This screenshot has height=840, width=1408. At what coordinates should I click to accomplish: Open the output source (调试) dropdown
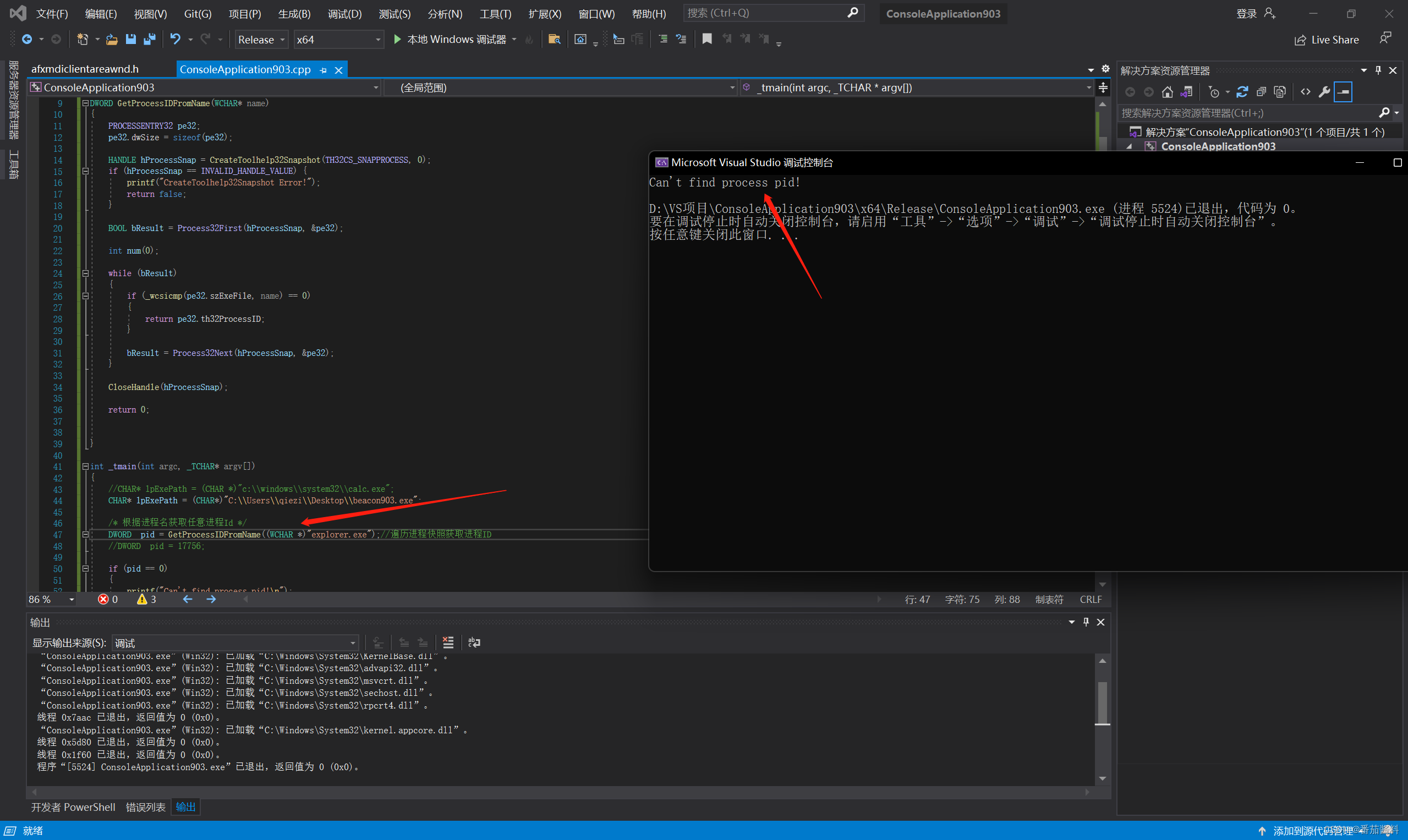click(235, 643)
